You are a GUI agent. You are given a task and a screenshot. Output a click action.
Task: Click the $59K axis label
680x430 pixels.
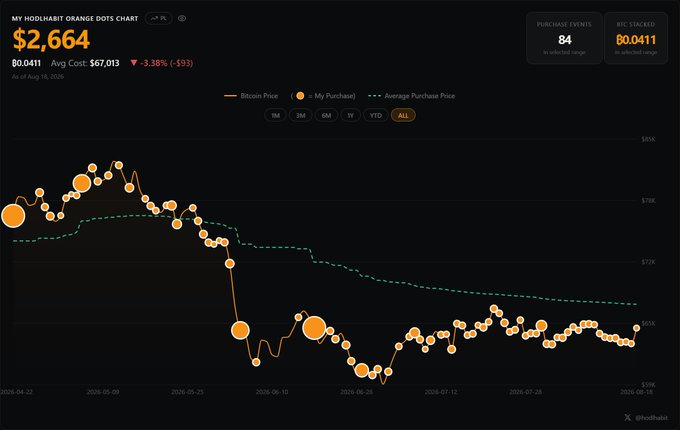tap(648, 384)
